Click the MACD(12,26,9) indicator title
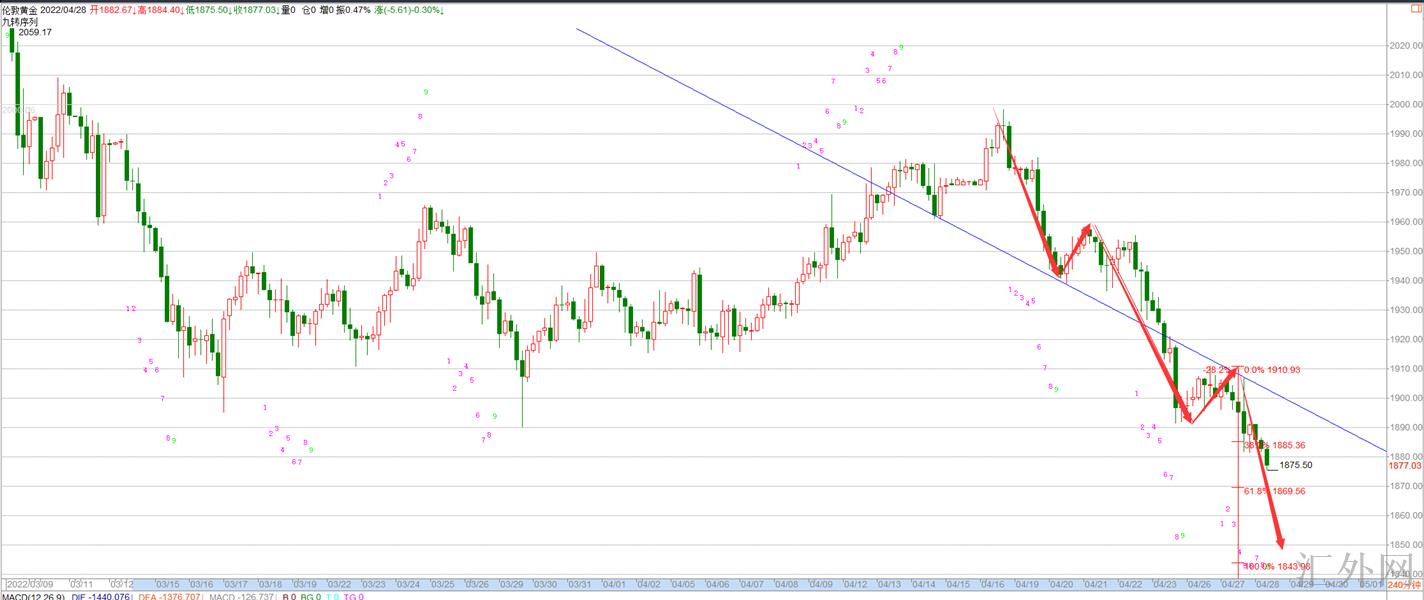 [33, 596]
